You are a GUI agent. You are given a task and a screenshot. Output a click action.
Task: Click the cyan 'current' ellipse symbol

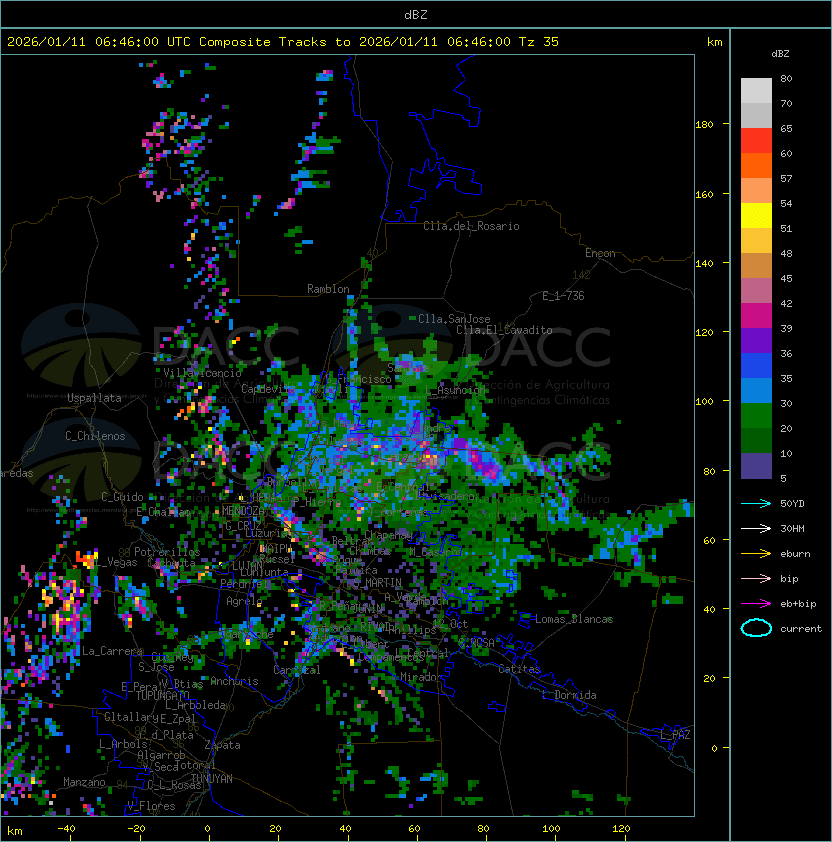coord(756,628)
